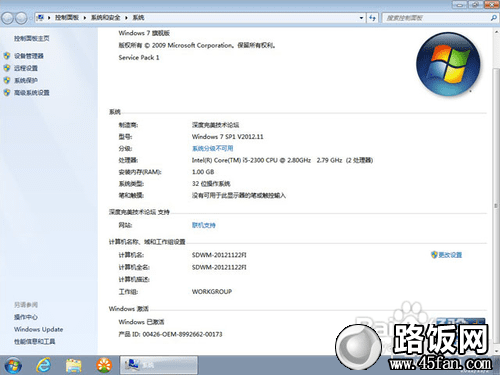Click shield icon beside Remote Settings
Image resolution: width=500 pixels, height=375 pixels.
pyautogui.click(x=7, y=68)
